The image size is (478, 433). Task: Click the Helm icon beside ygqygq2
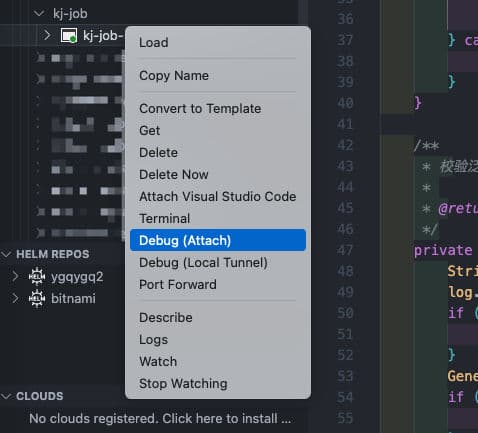(x=37, y=276)
